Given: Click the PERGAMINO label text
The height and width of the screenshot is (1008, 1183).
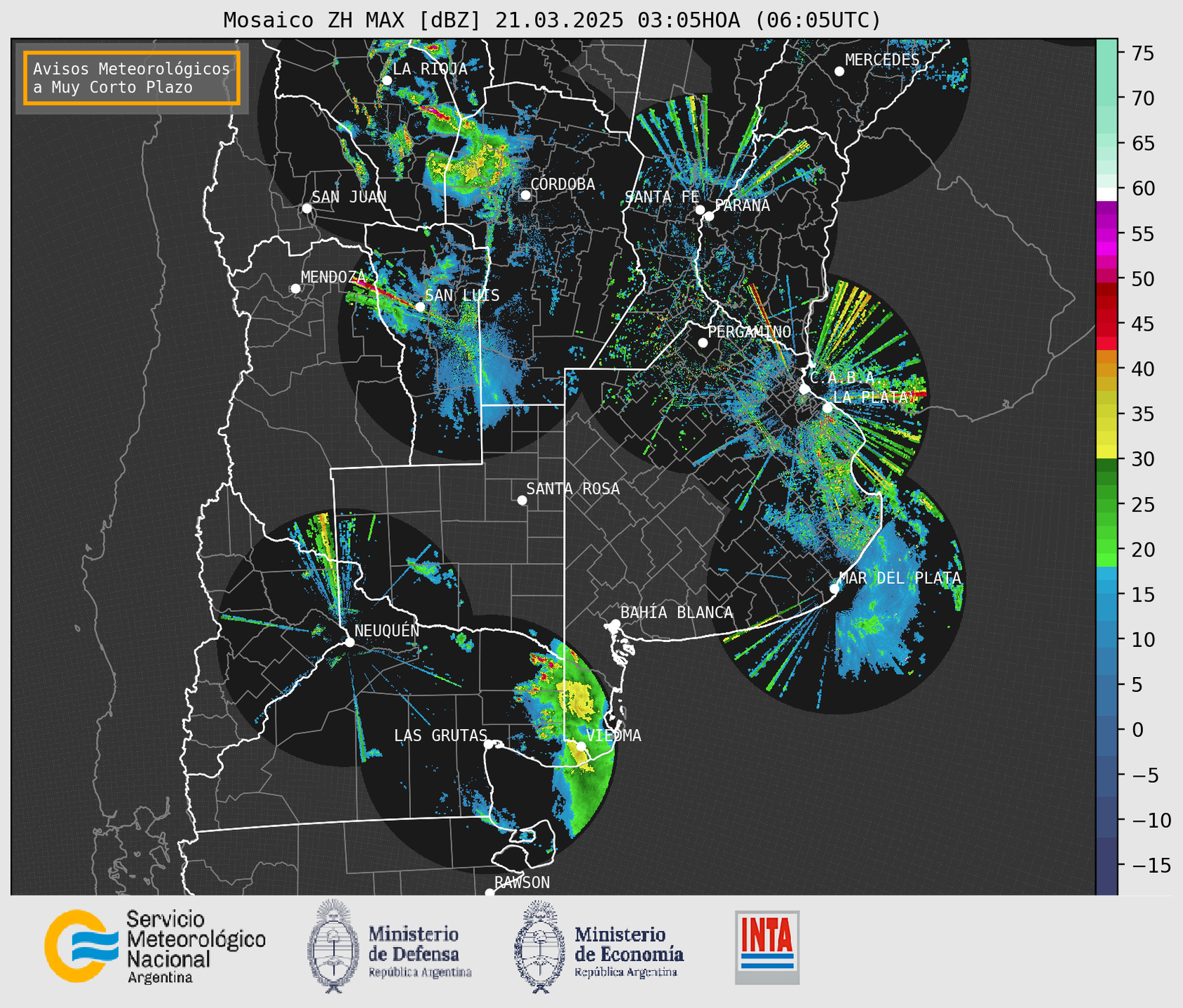Looking at the screenshot, I should (x=750, y=332).
